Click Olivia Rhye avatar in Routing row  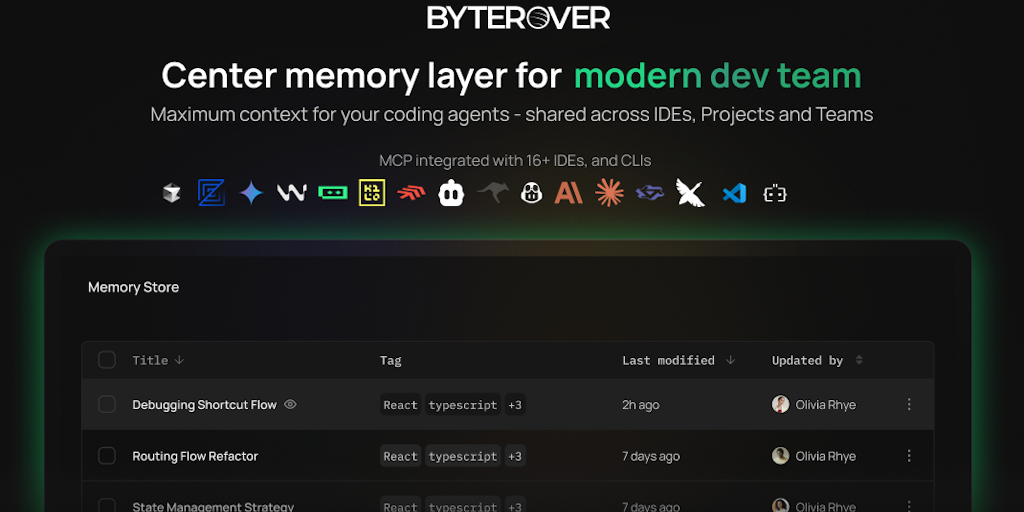pos(780,456)
